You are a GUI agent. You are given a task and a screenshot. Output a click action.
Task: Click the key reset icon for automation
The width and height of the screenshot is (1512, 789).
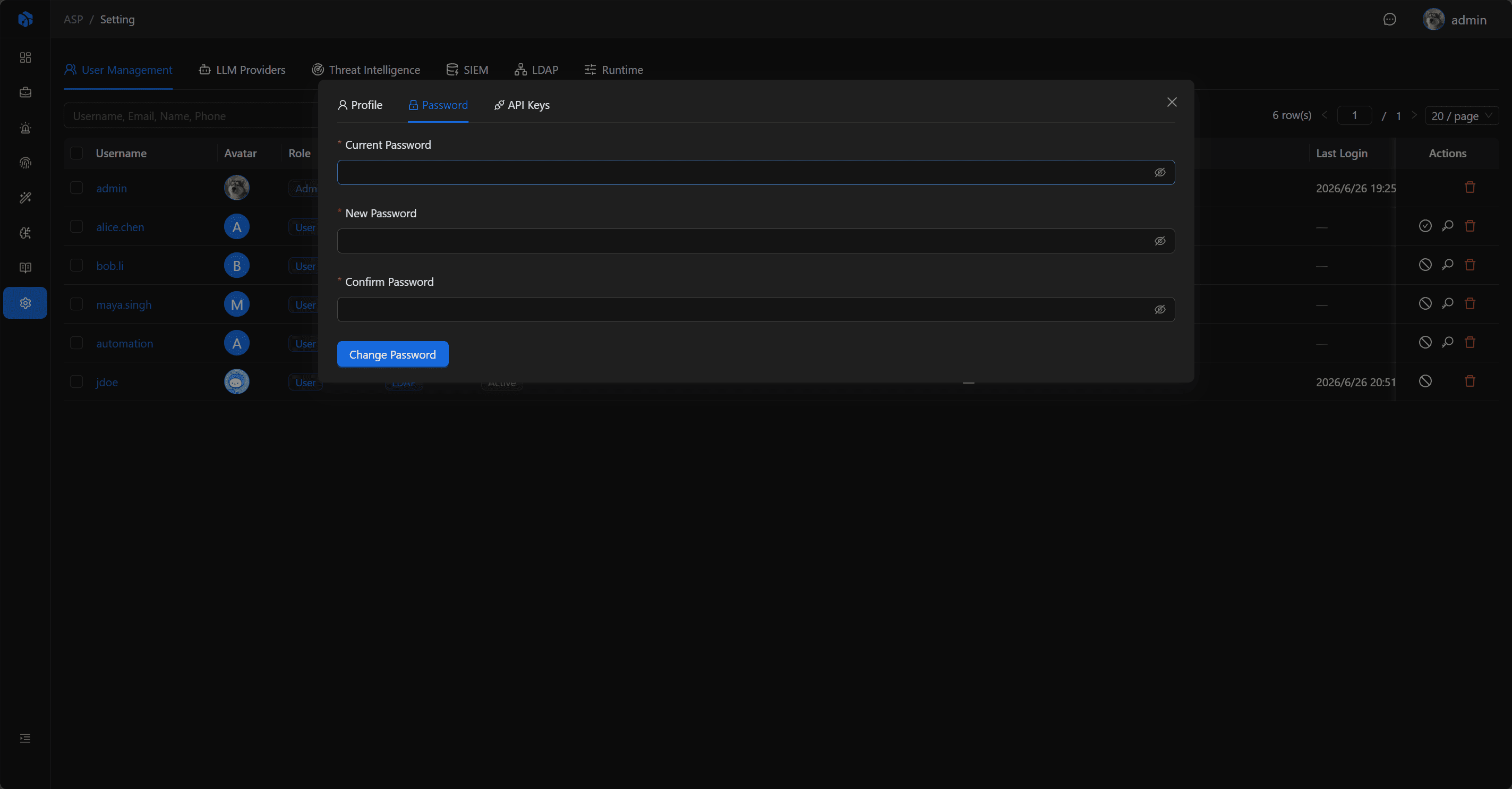1447,342
